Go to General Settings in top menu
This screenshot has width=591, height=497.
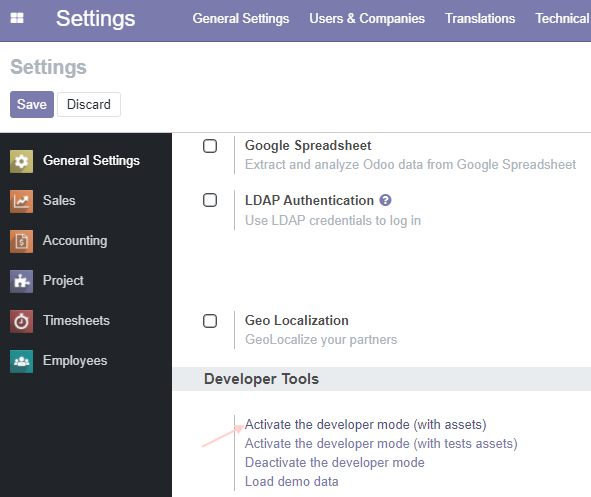tap(241, 18)
